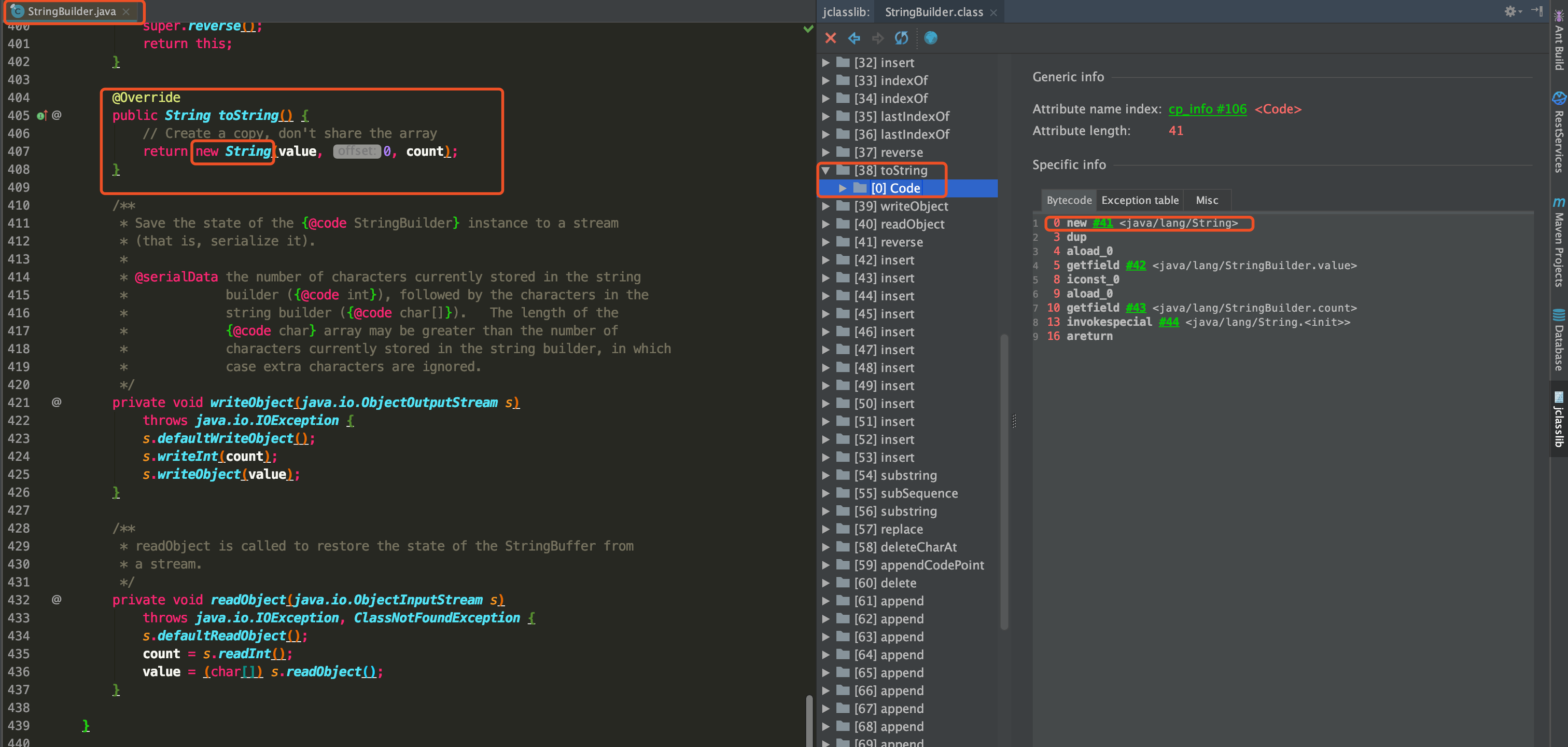Click the offset parameter hint on line 407
1568x747 pixels.
[x=357, y=151]
